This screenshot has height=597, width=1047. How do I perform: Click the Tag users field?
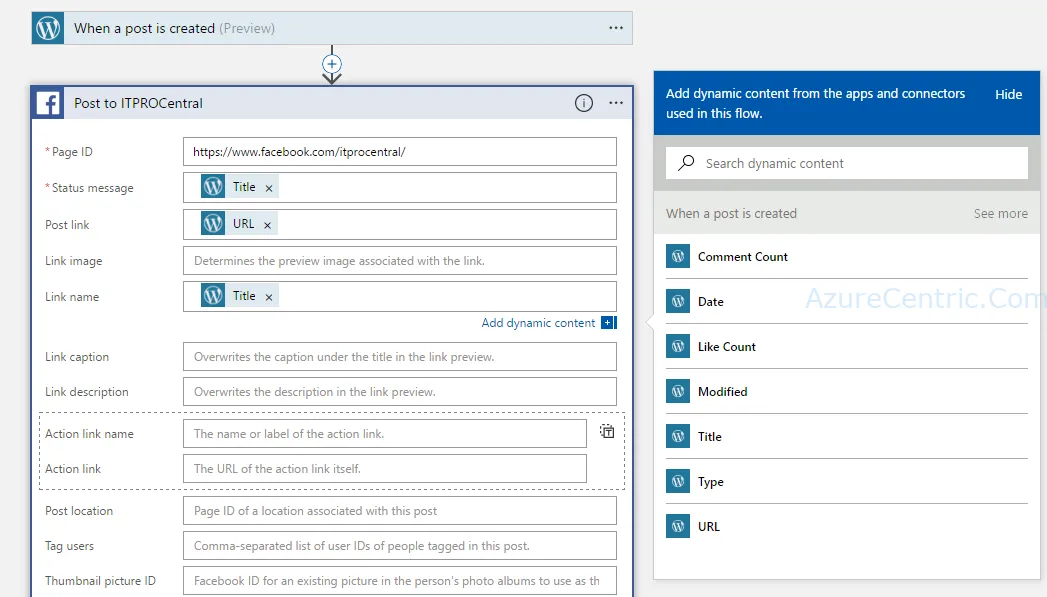click(399, 546)
